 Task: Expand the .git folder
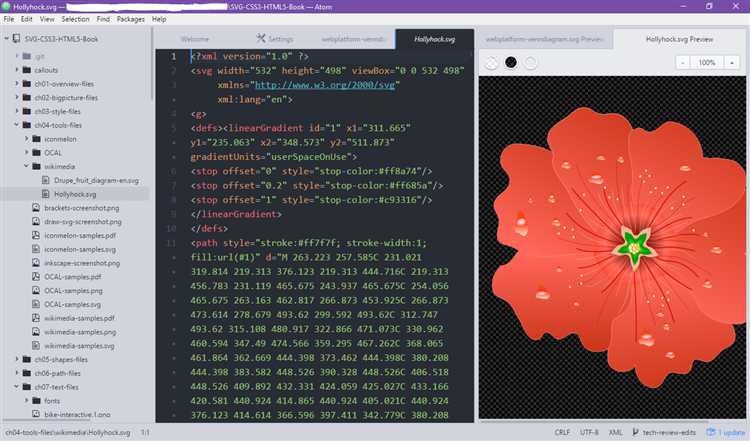point(17,56)
